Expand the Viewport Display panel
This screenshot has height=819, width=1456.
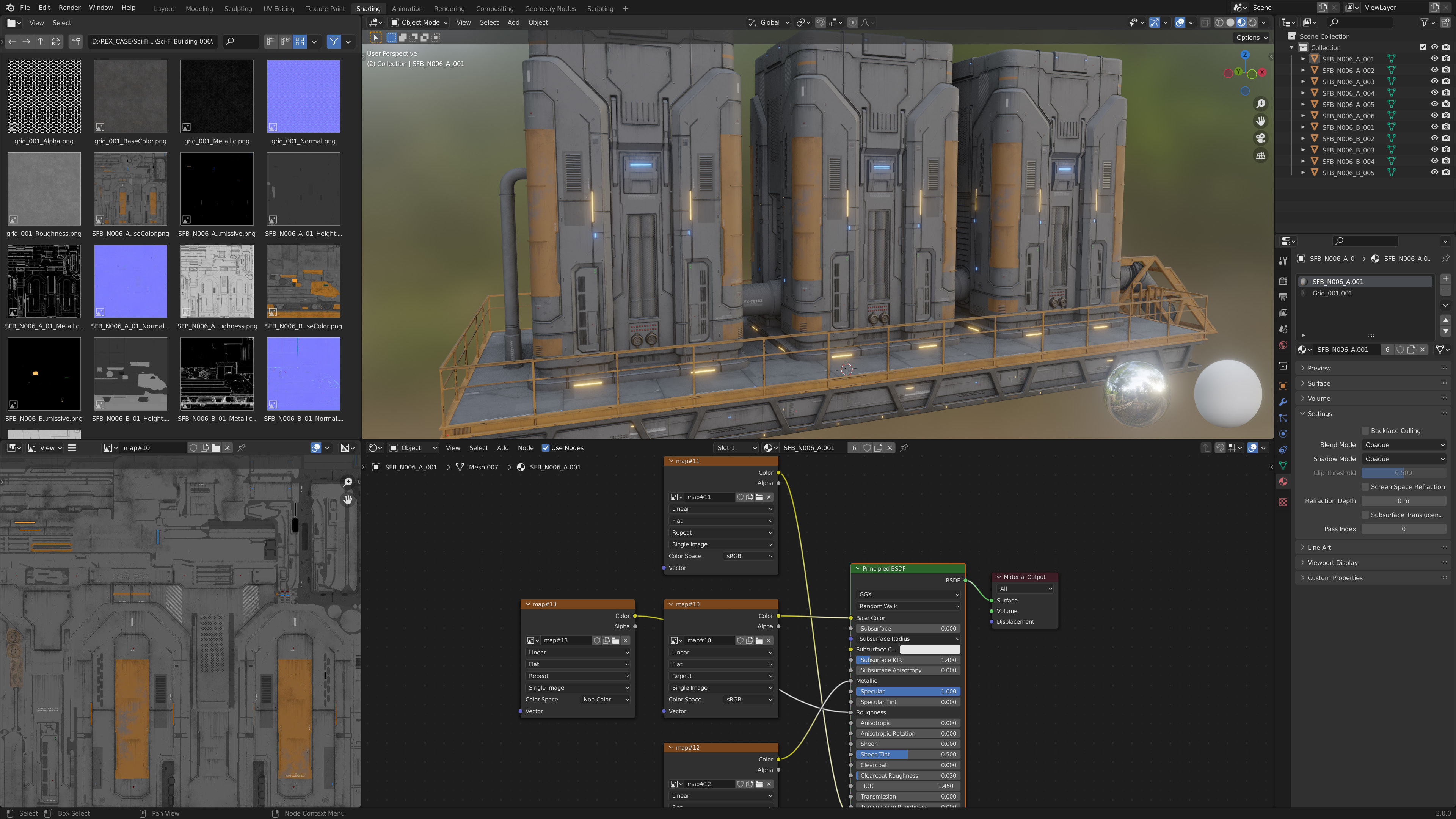pyautogui.click(x=1332, y=562)
